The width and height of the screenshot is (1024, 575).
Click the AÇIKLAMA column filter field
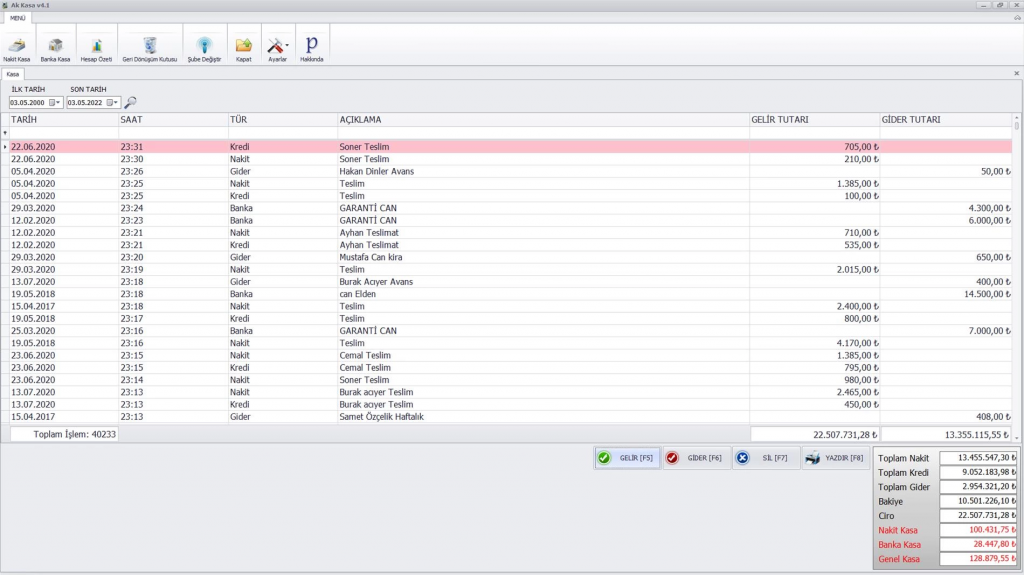point(542,133)
